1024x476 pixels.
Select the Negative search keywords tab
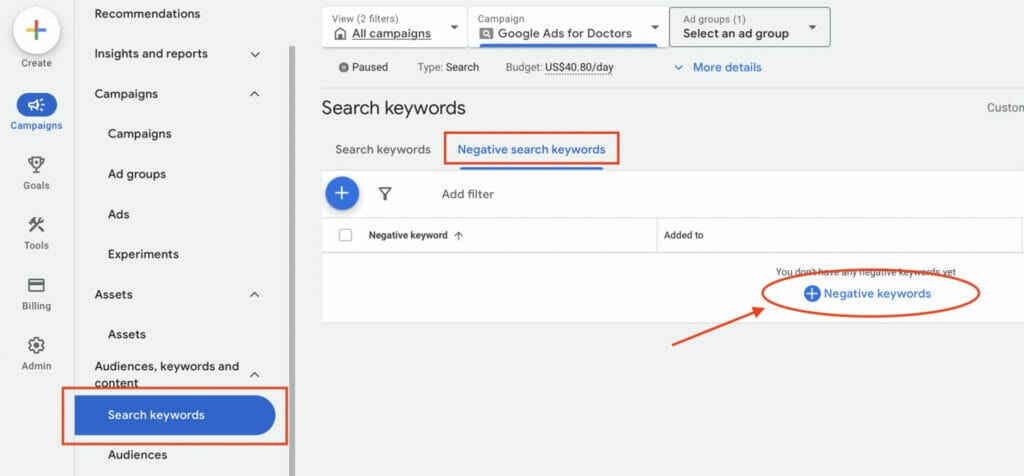pyautogui.click(x=531, y=150)
